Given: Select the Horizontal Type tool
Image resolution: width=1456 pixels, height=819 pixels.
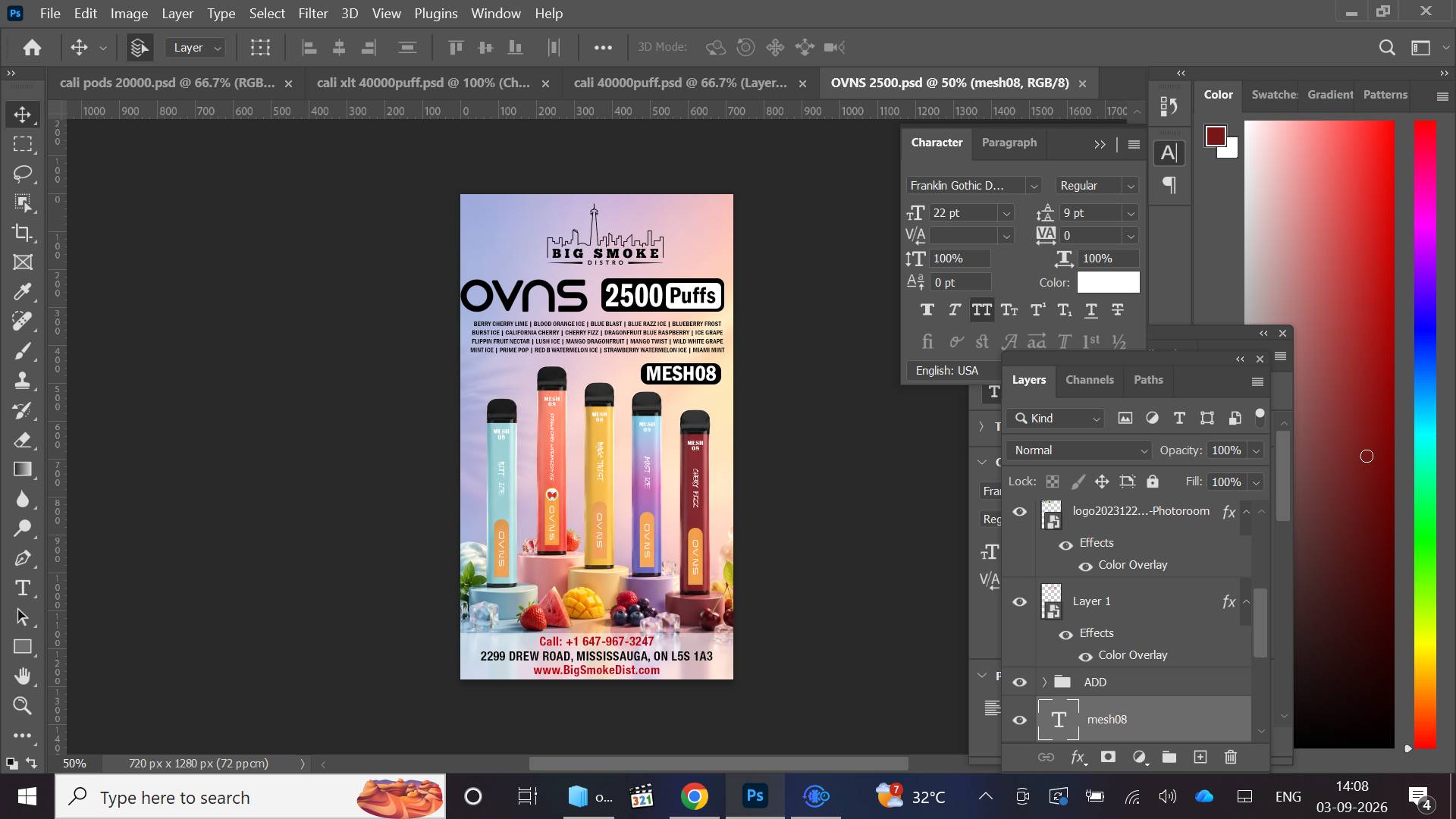Looking at the screenshot, I should [23, 588].
